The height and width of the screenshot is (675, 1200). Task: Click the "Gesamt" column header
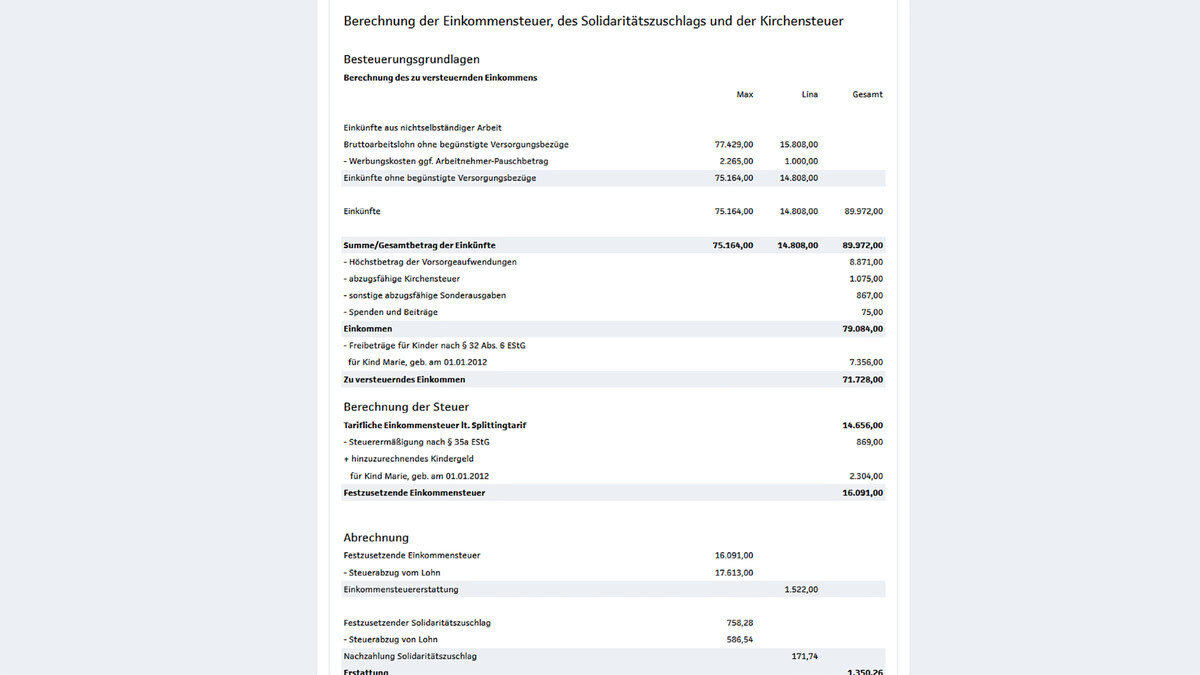pyautogui.click(x=868, y=95)
